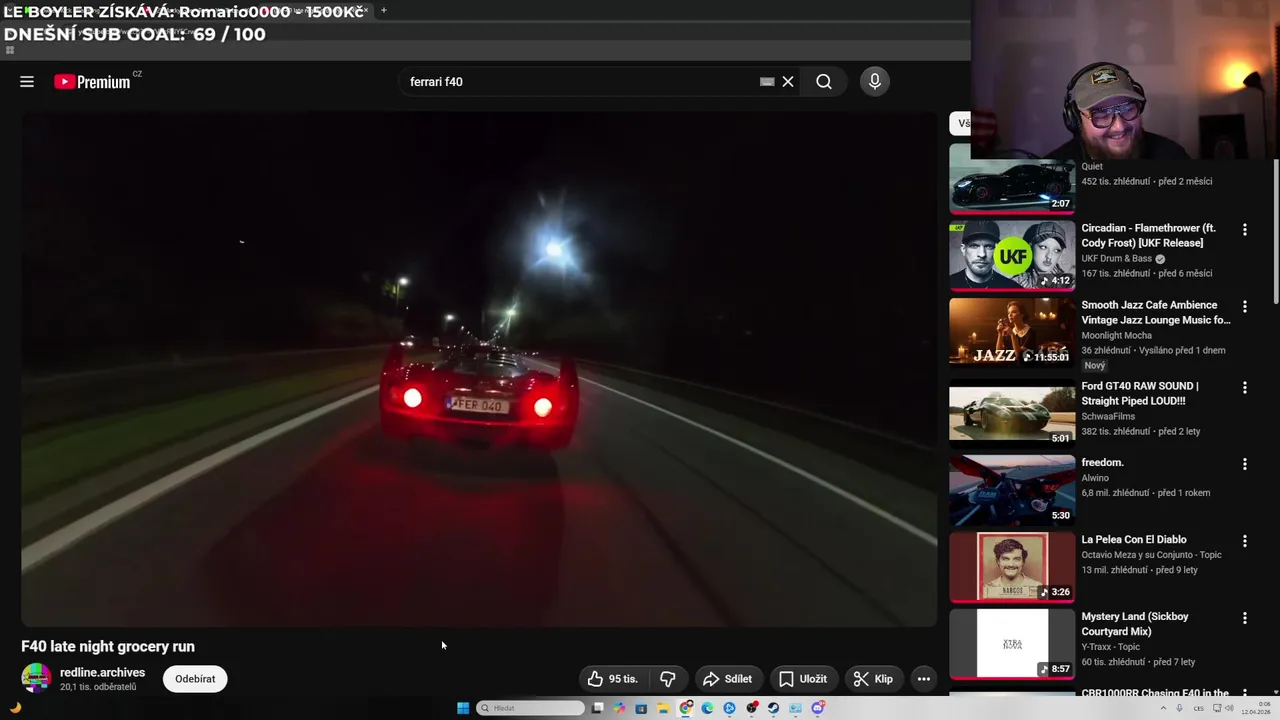Open Microsoft Store from the taskbar
The image size is (1280, 720).
tap(641, 708)
